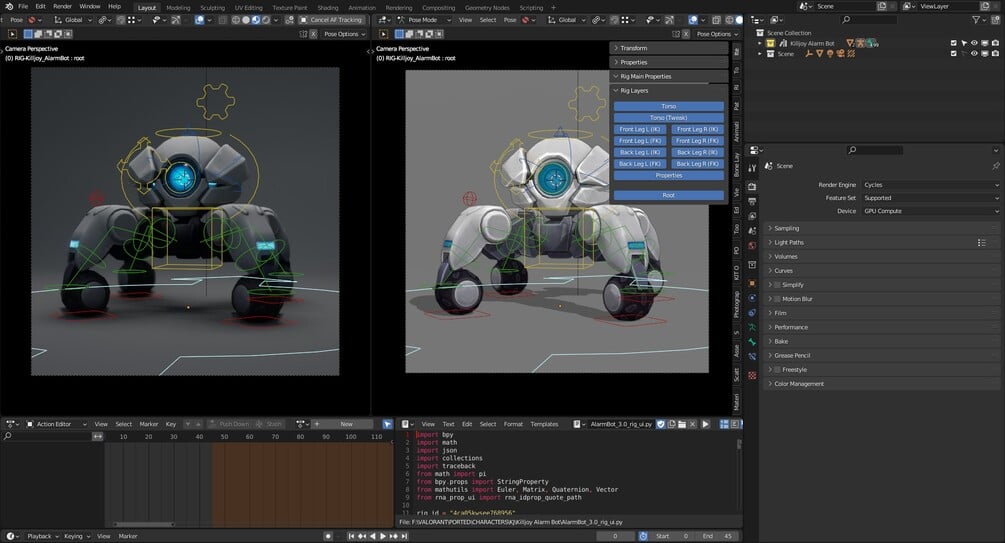Switch to the Scripting workspace tab
This screenshot has width=1005, height=543.
[531, 8]
